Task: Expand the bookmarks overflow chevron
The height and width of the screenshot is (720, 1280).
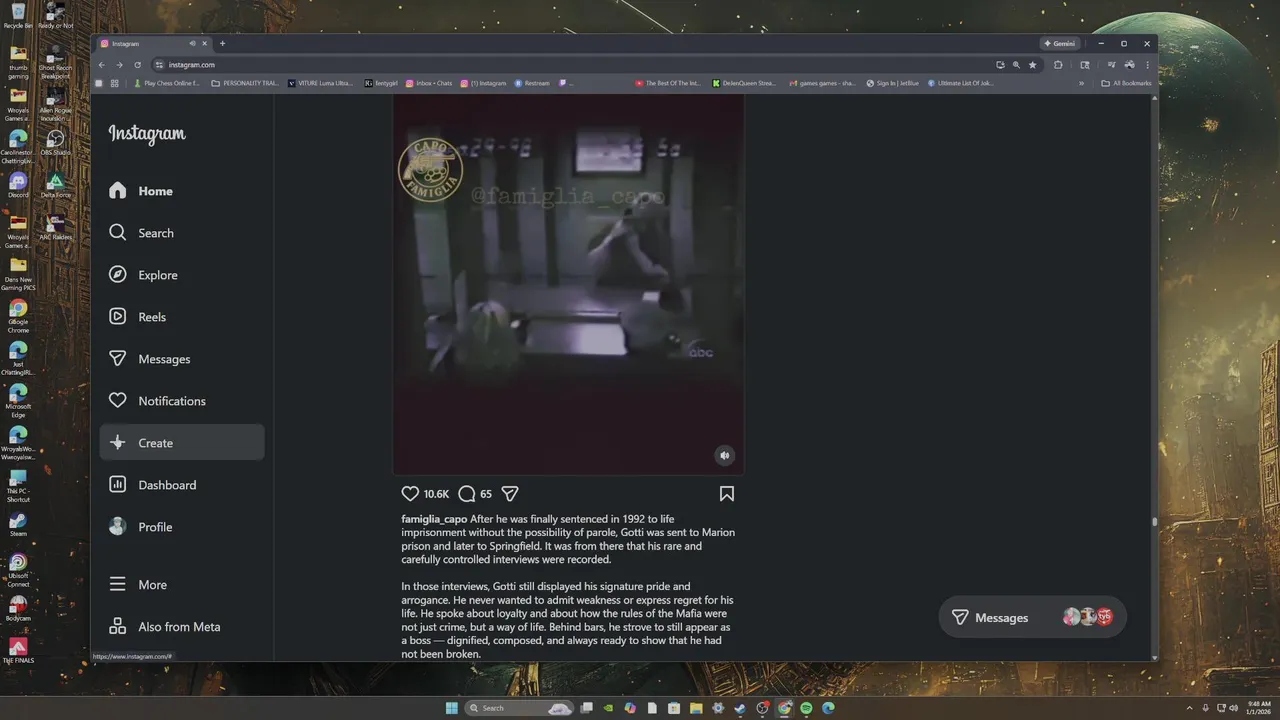Action: tap(1081, 84)
